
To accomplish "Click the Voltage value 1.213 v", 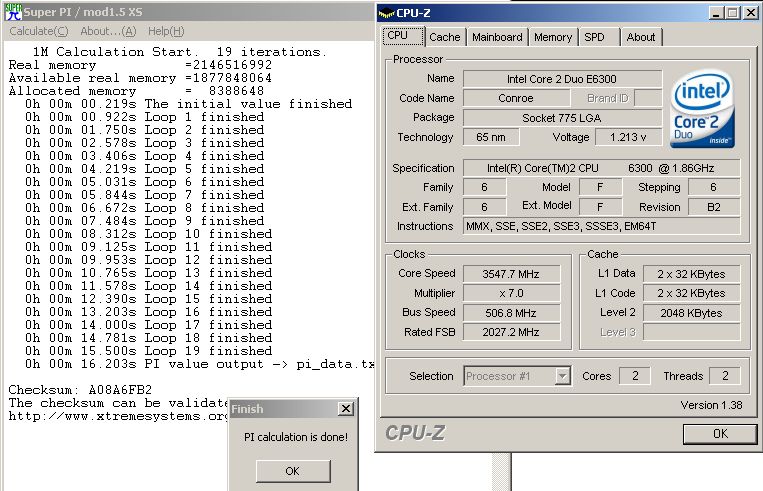I will [628, 137].
